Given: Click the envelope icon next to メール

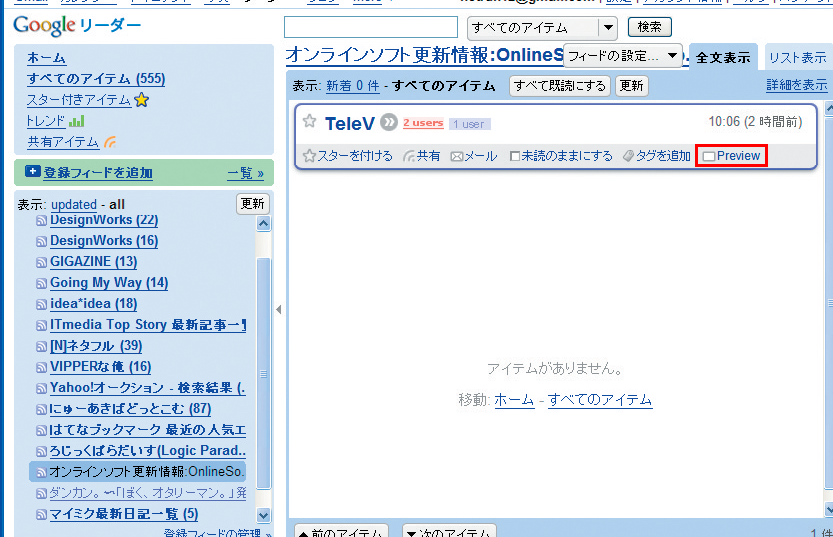Looking at the screenshot, I should (x=457, y=157).
